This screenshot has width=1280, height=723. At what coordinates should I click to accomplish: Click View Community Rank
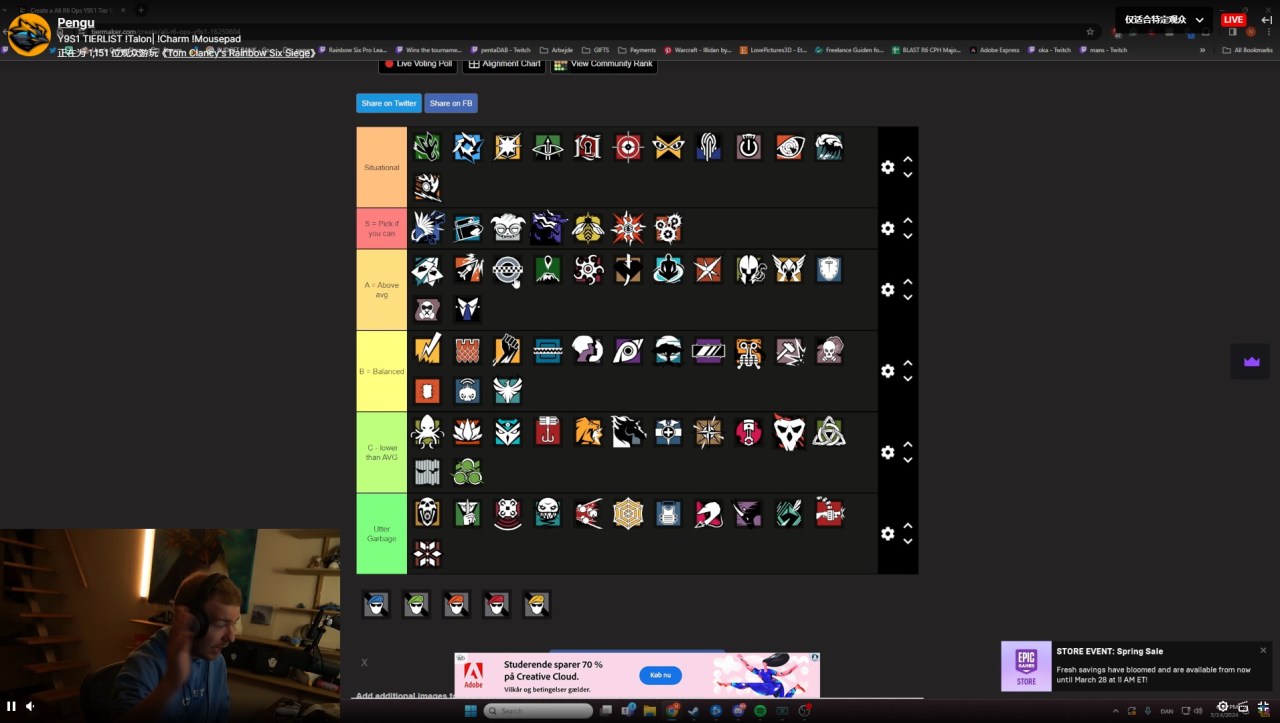point(604,64)
